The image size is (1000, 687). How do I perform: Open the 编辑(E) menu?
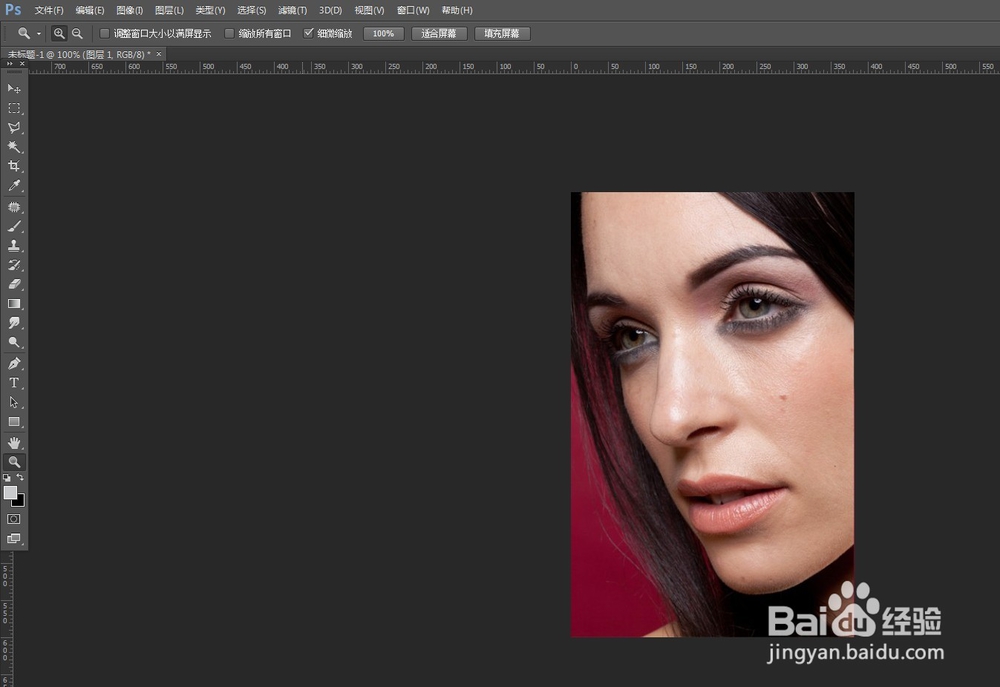pyautogui.click(x=90, y=10)
